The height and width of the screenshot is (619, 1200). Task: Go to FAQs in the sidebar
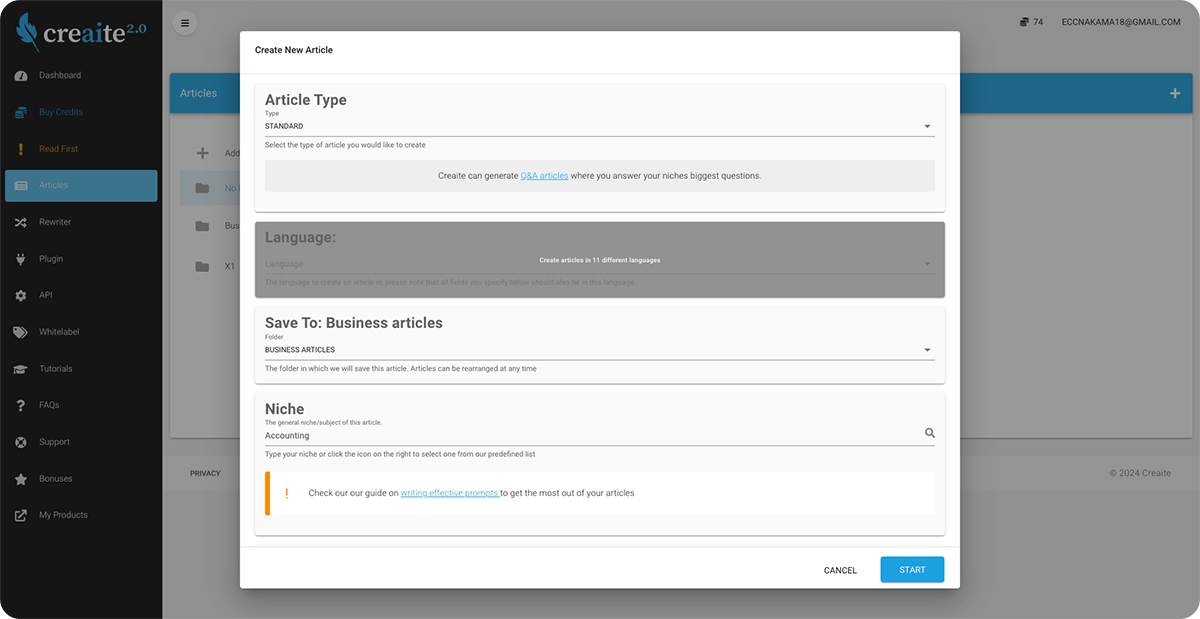point(49,405)
